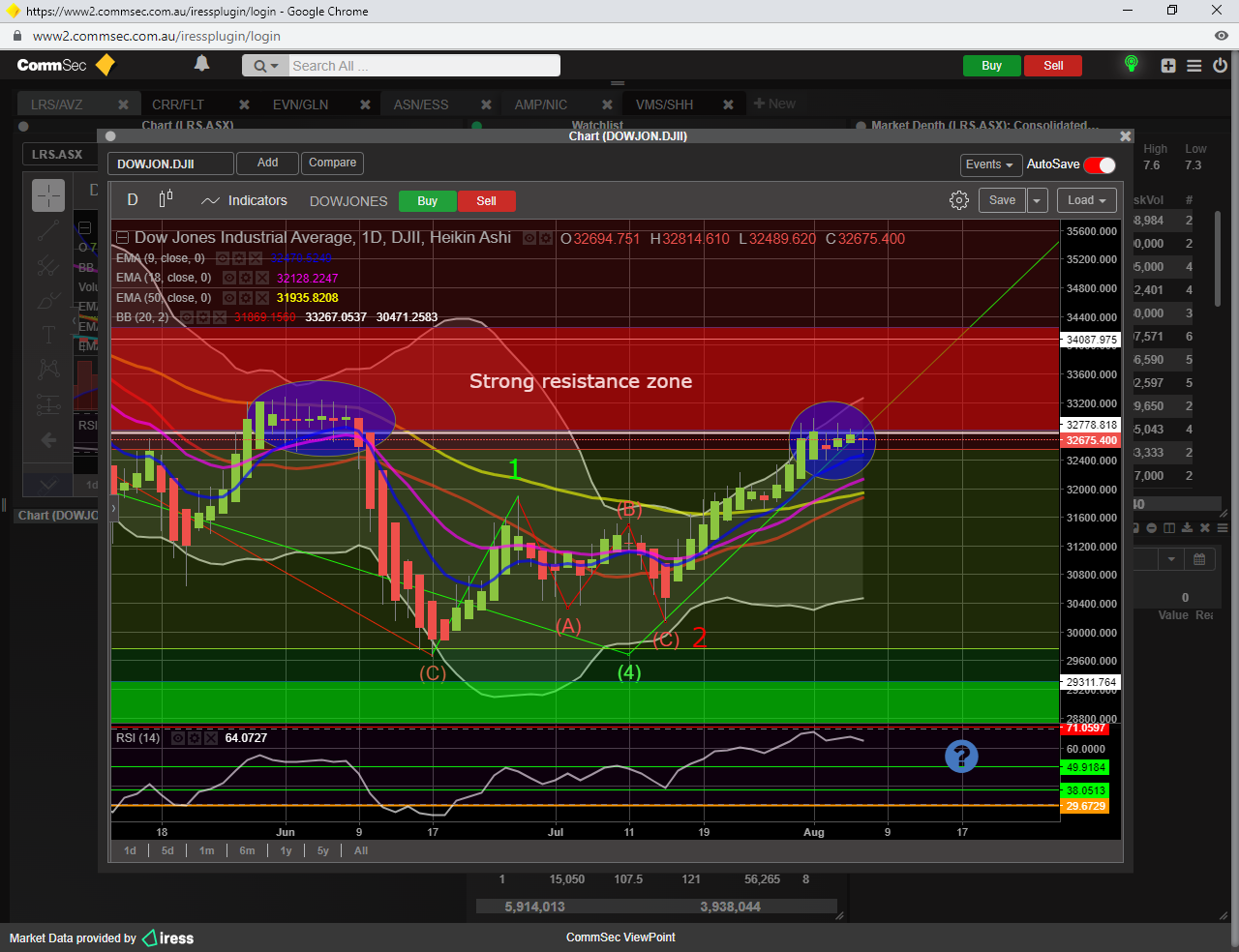Select the 5y time range
1239x952 pixels.
pos(323,850)
